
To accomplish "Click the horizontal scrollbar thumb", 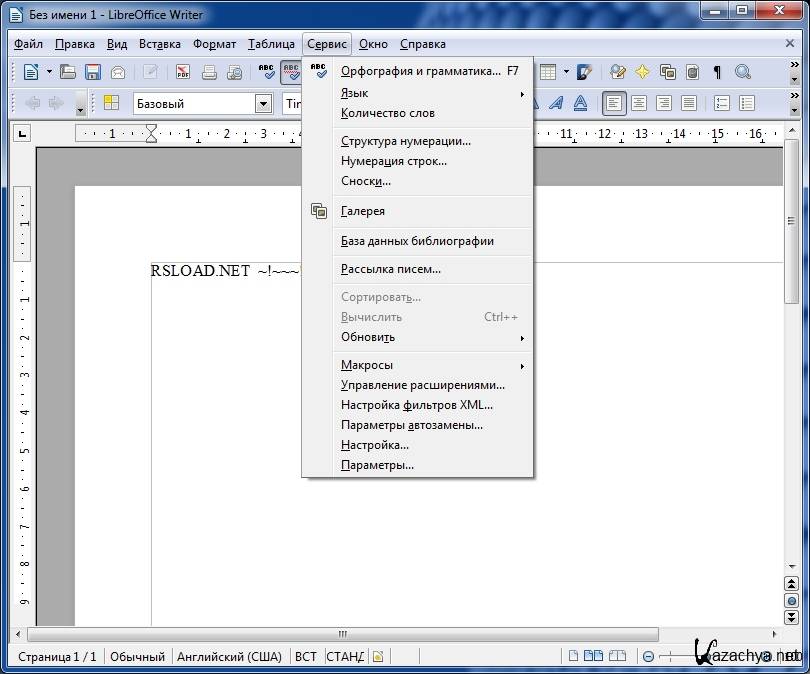I will coord(342,634).
